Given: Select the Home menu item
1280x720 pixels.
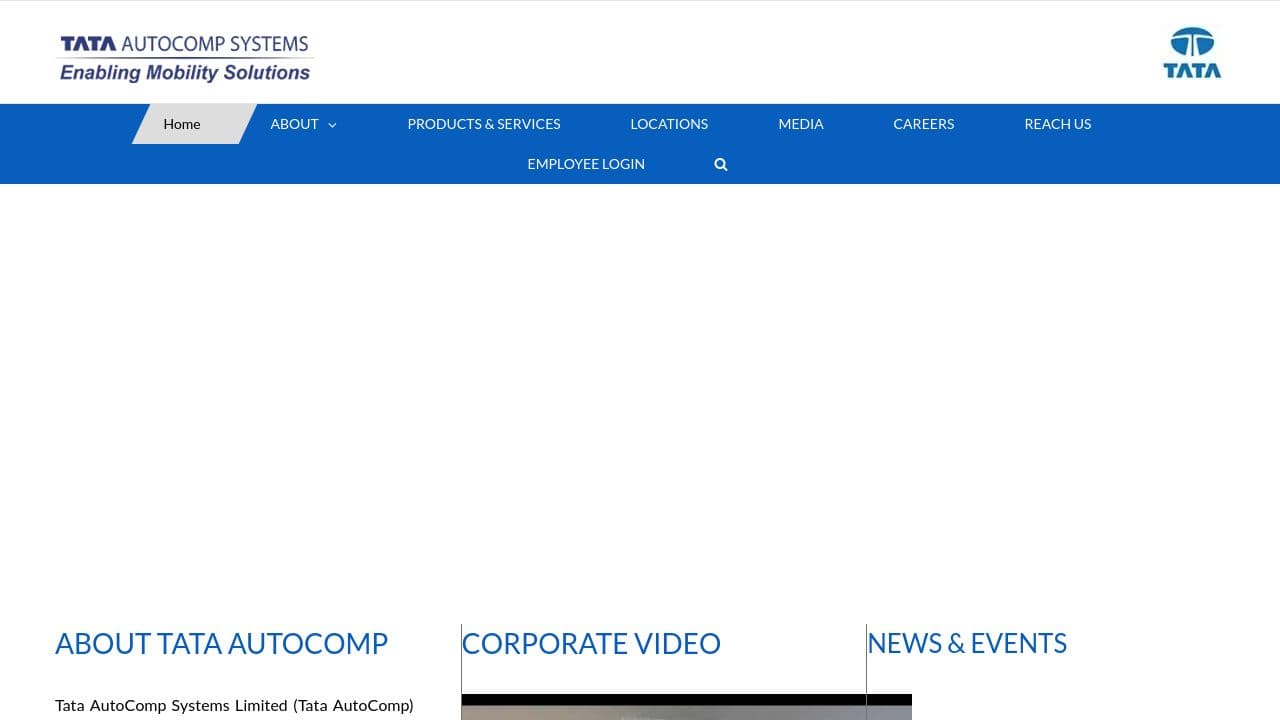Looking at the screenshot, I should (x=182, y=124).
